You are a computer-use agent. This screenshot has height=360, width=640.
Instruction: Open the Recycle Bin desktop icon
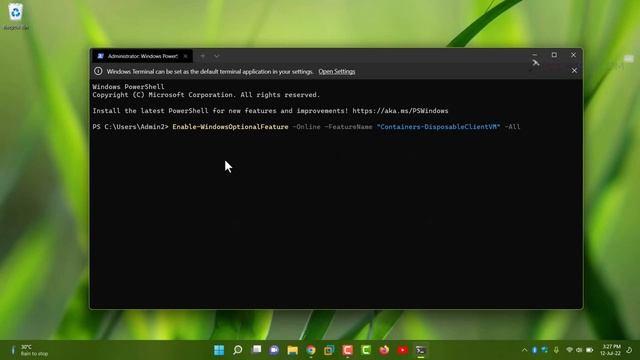click(16, 16)
